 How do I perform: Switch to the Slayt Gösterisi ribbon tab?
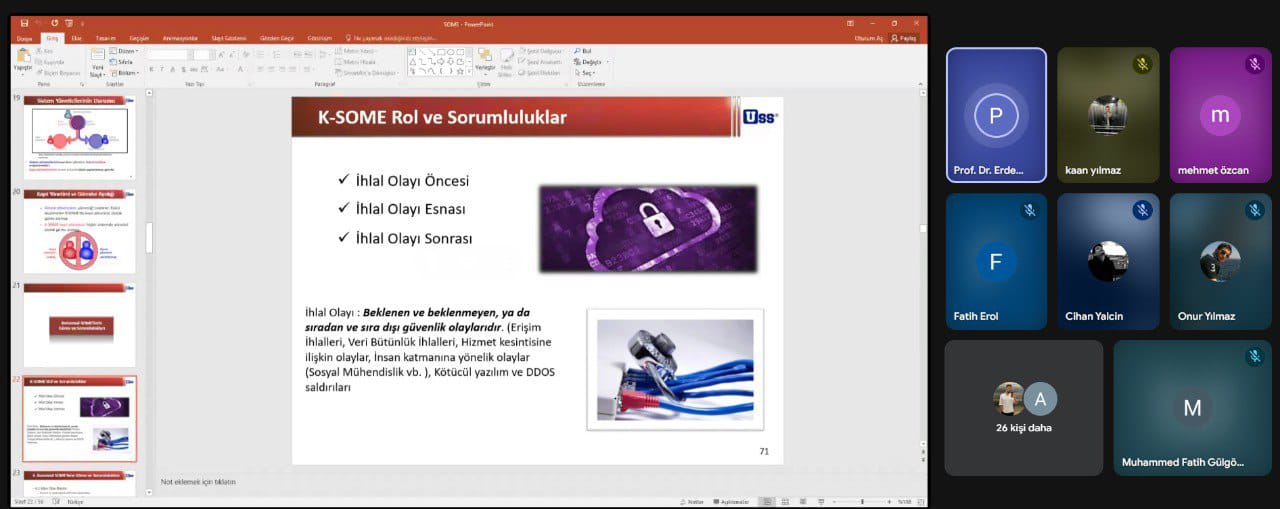click(x=229, y=38)
